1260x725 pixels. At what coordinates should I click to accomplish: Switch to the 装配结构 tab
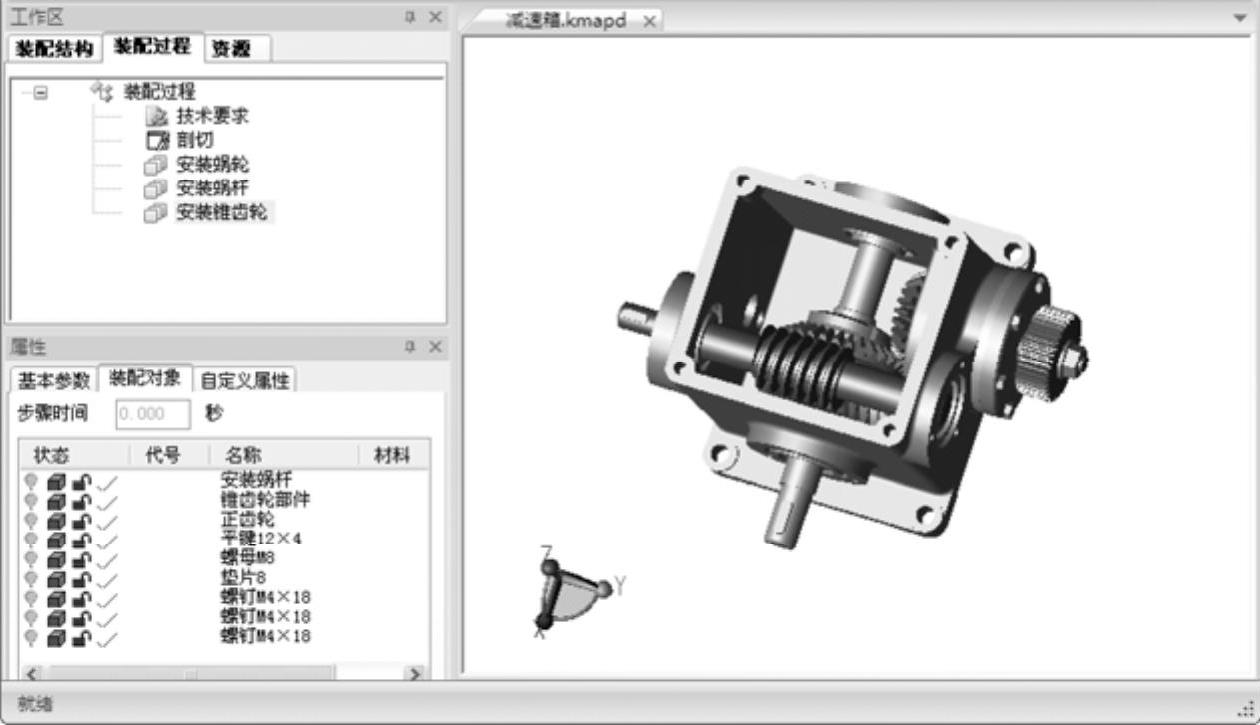55,48
